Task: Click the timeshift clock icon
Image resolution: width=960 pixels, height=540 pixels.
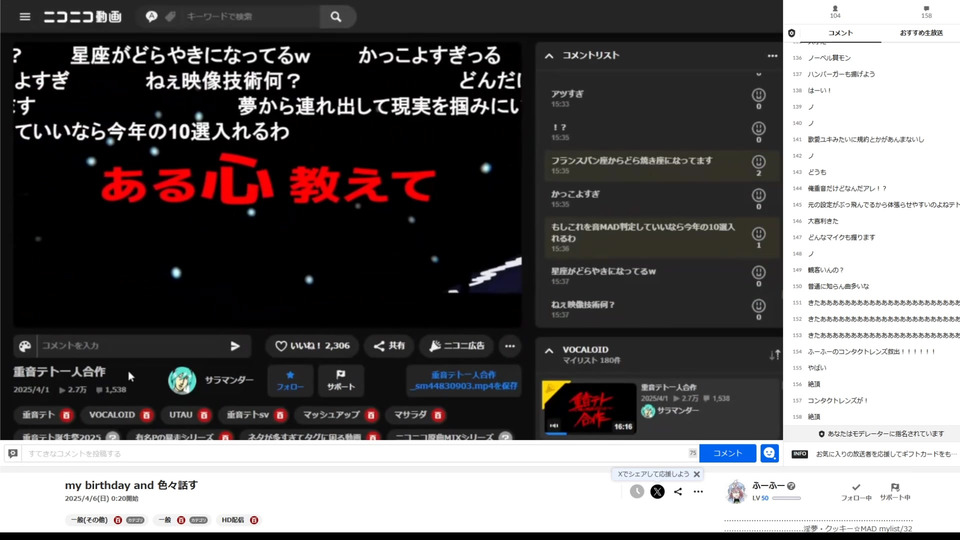Action: pos(637,492)
